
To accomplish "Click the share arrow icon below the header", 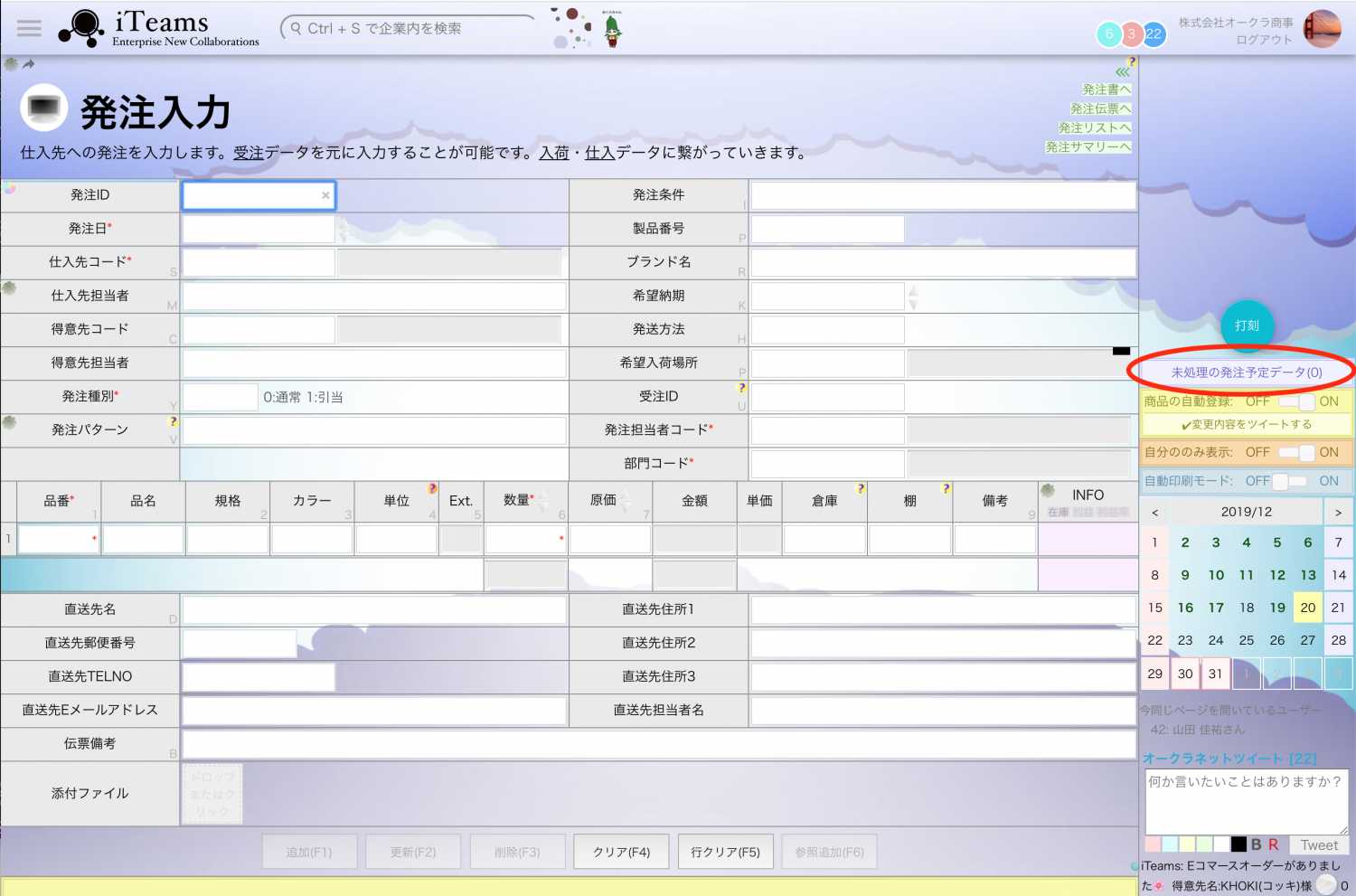I will [x=29, y=64].
